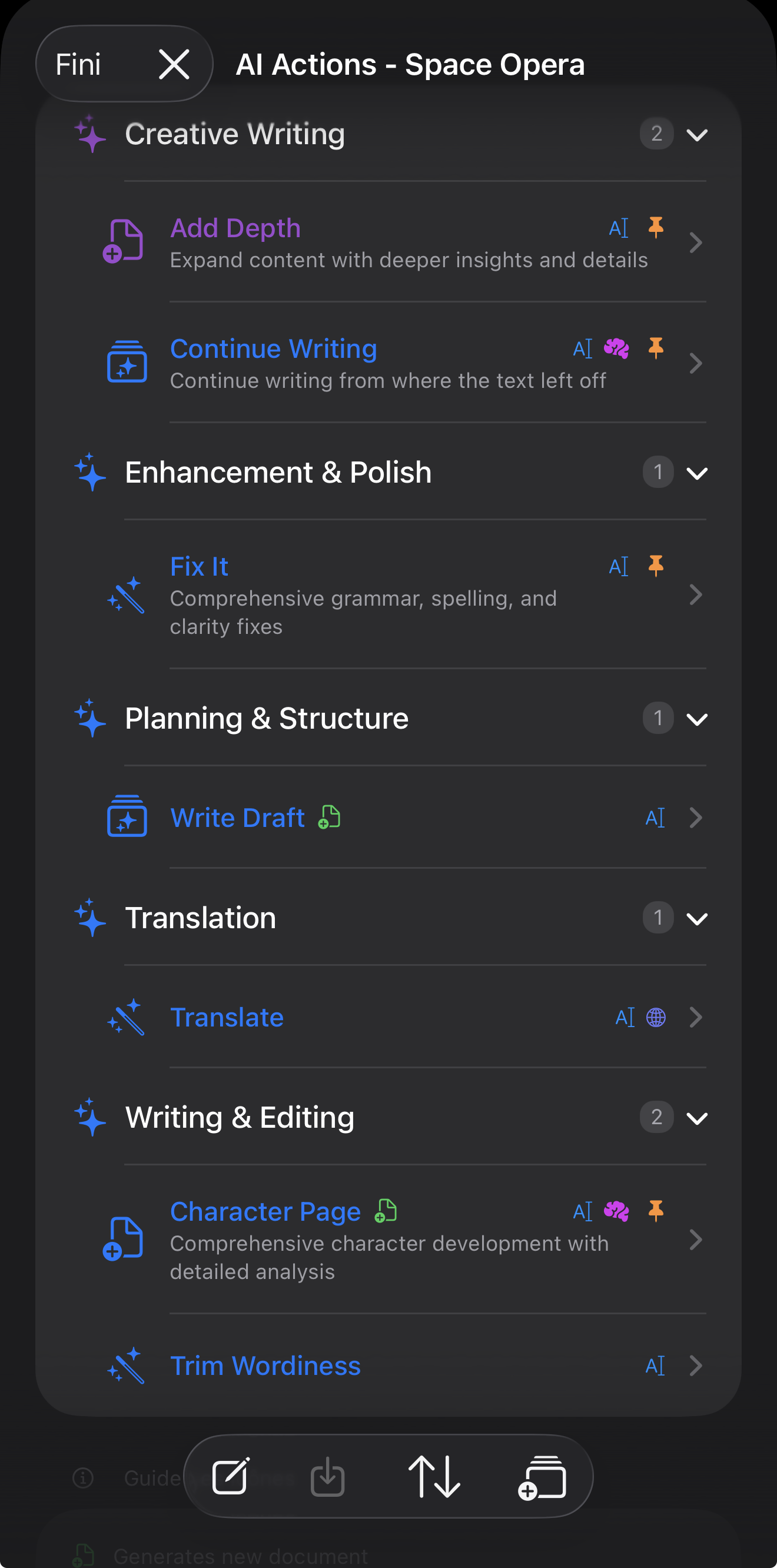The height and width of the screenshot is (1568, 777).
Task: Toggle the pin on the Add Depth action
Action: (x=656, y=228)
